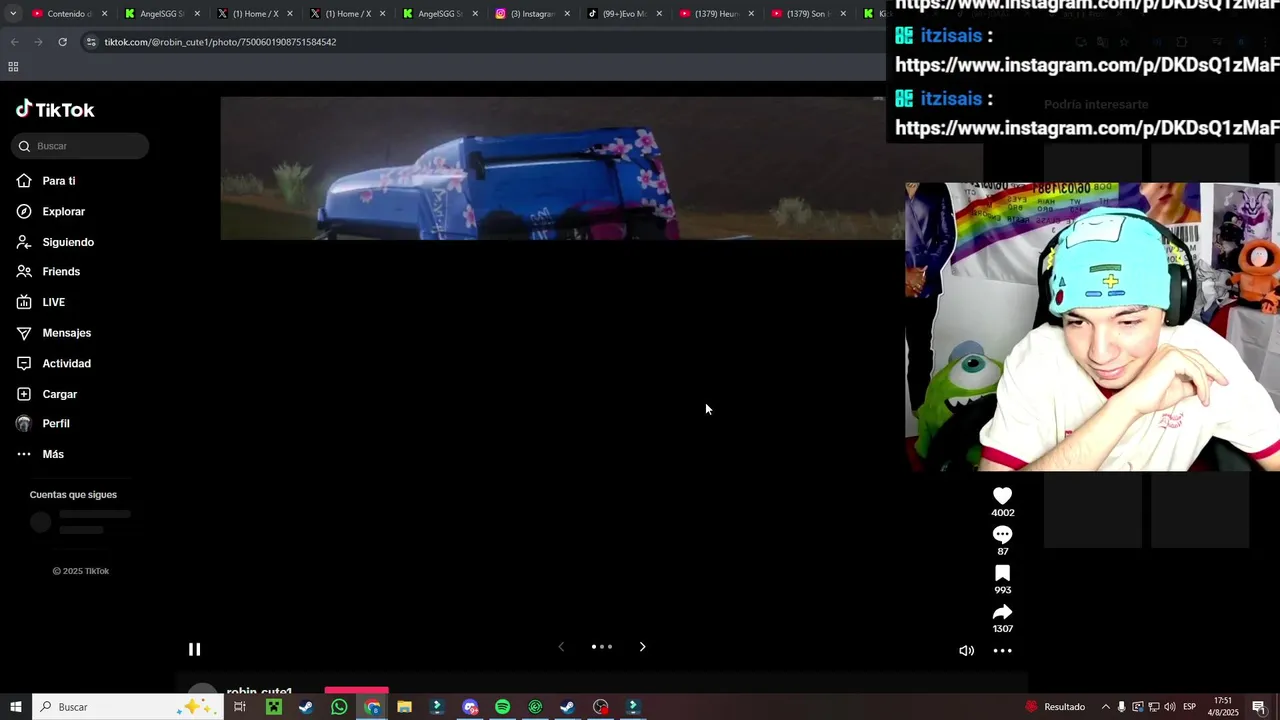Go to the previous photo
Screen dimensions: 1280x720
(x=561, y=647)
